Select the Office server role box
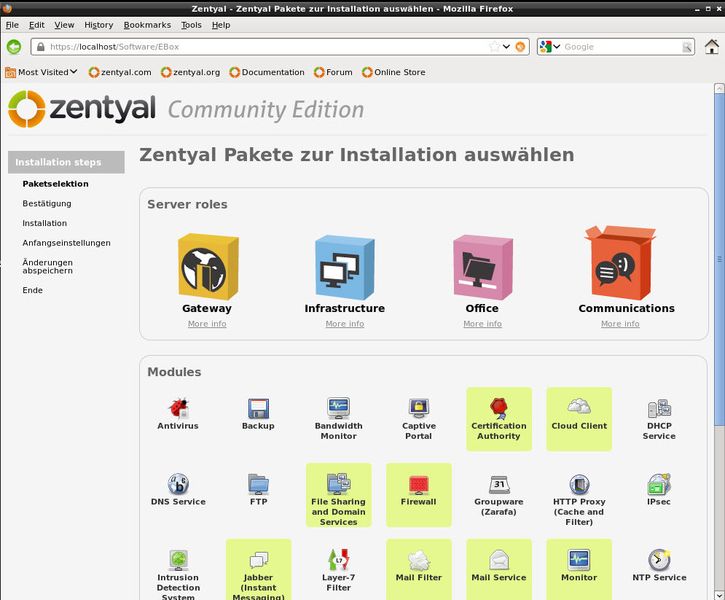 483,267
